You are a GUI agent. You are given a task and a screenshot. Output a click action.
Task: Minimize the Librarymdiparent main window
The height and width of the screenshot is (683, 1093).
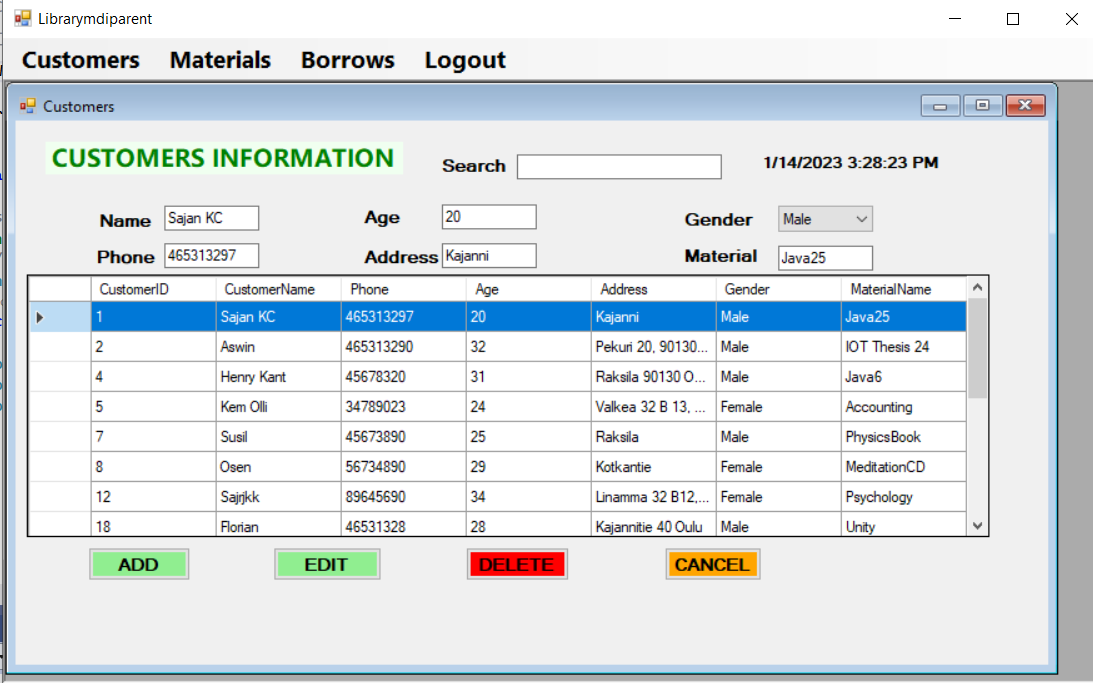(955, 19)
